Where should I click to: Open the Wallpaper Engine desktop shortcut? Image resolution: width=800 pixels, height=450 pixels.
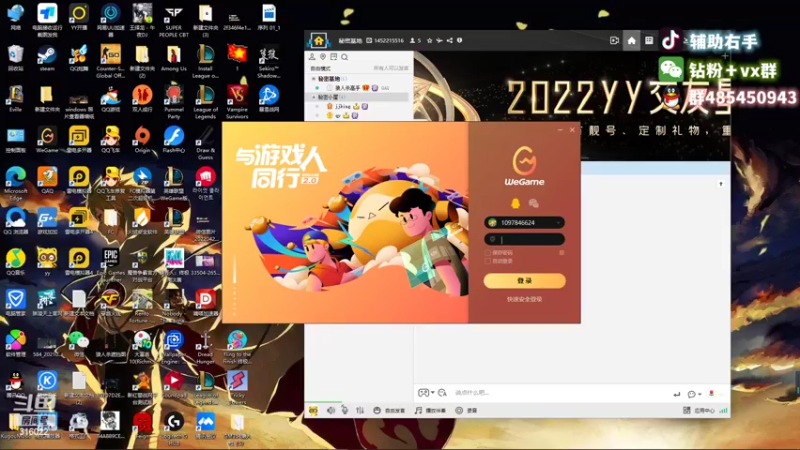click(x=173, y=347)
